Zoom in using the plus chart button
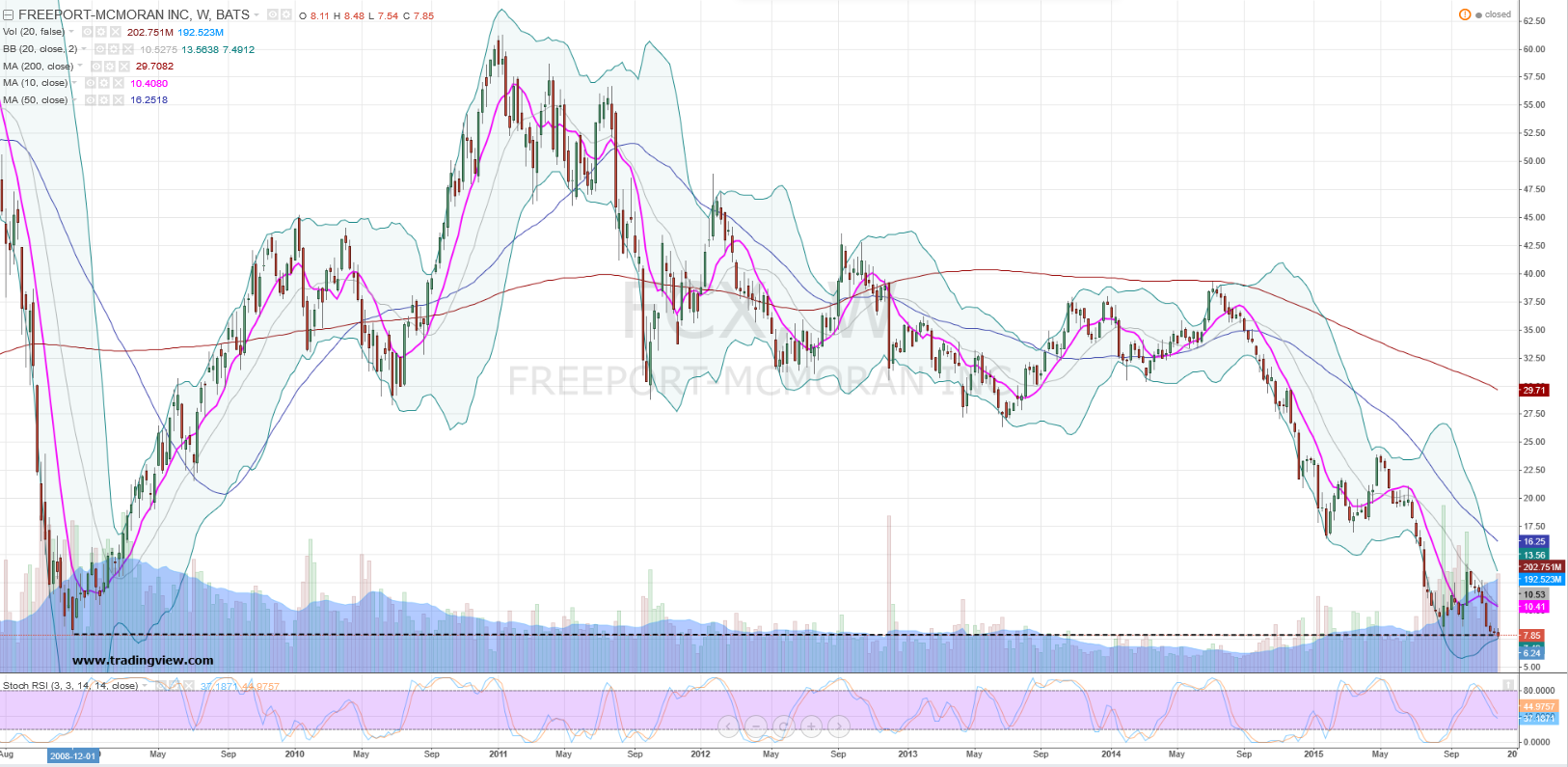The width and height of the screenshot is (1568, 767). click(x=812, y=726)
